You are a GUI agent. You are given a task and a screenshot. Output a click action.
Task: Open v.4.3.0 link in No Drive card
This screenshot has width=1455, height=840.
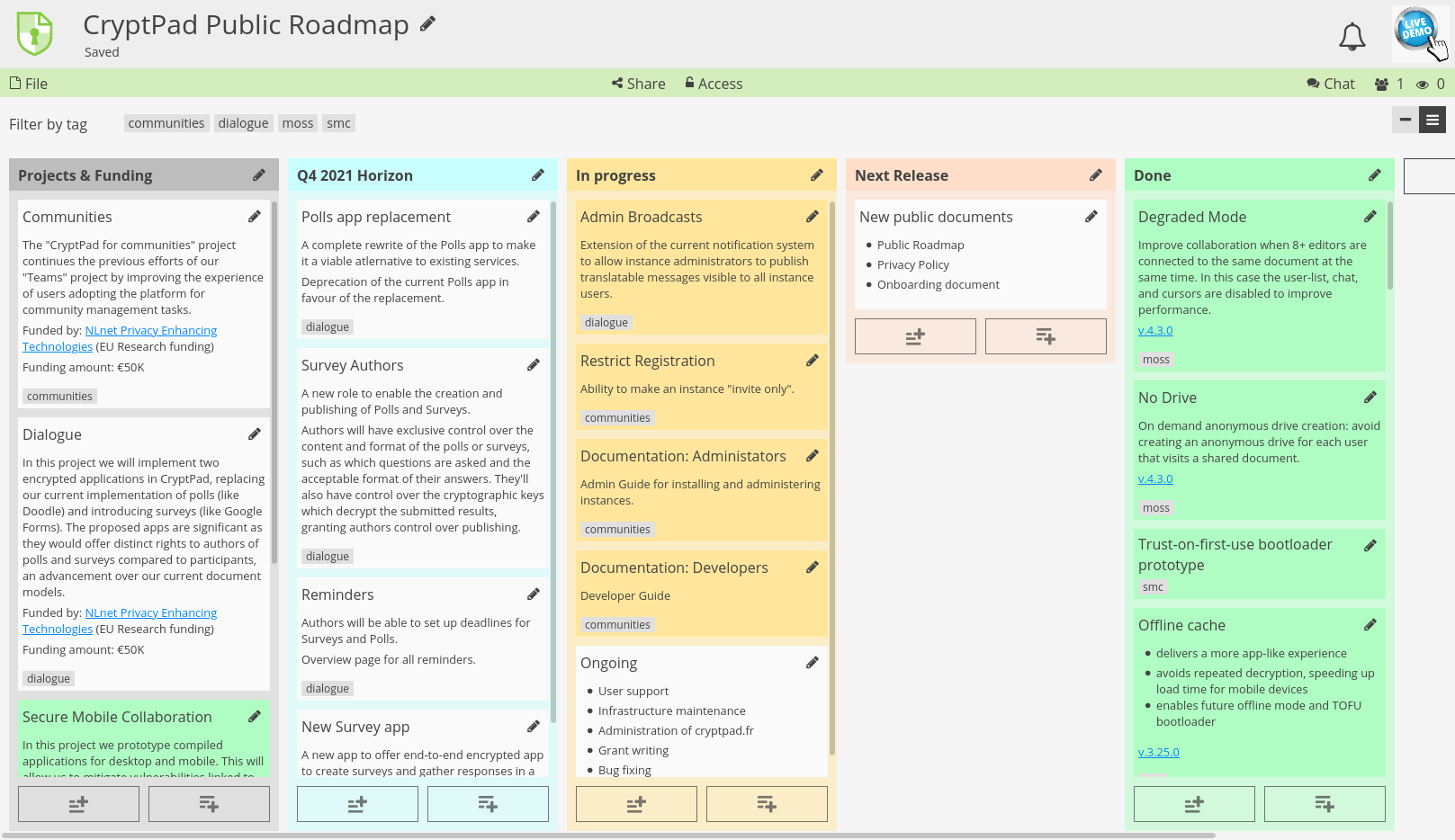(1155, 478)
